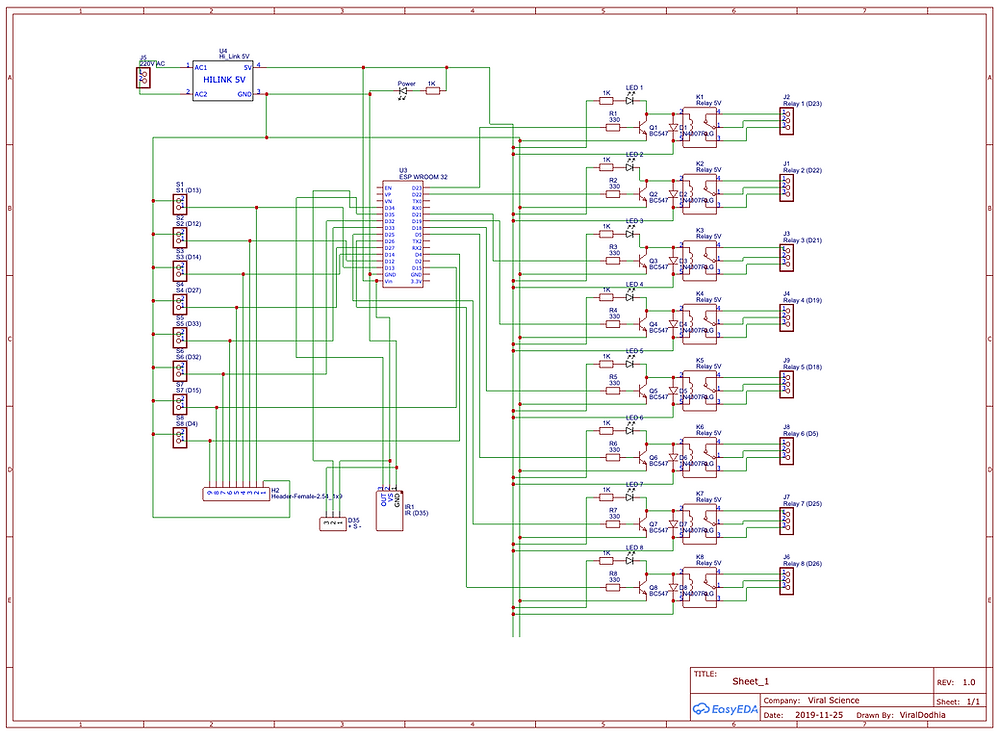Select the 'Sheet_1' title text
The image size is (1000, 735).
[x=751, y=681]
